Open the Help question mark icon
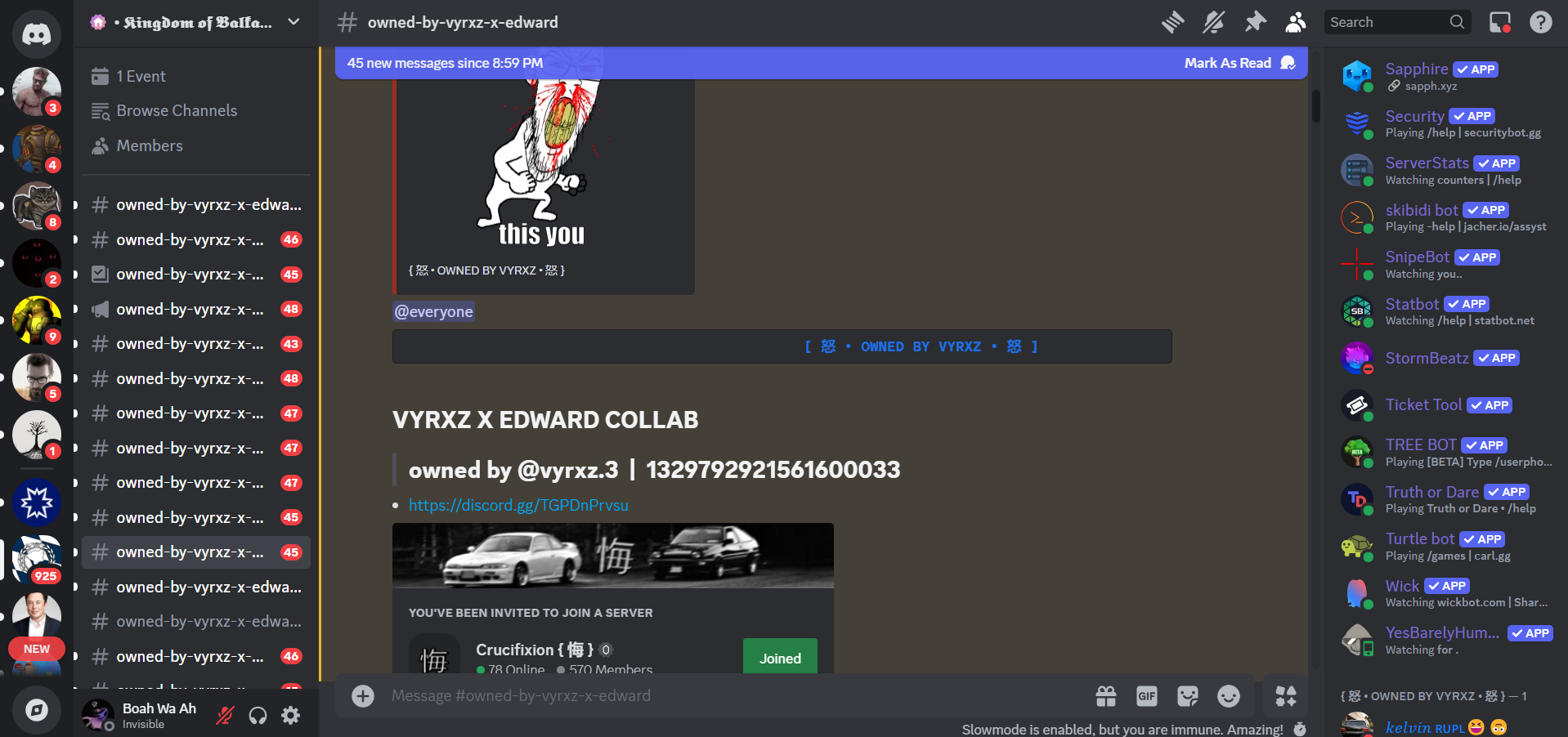Image resolution: width=1568 pixels, height=737 pixels. pos(1540,22)
